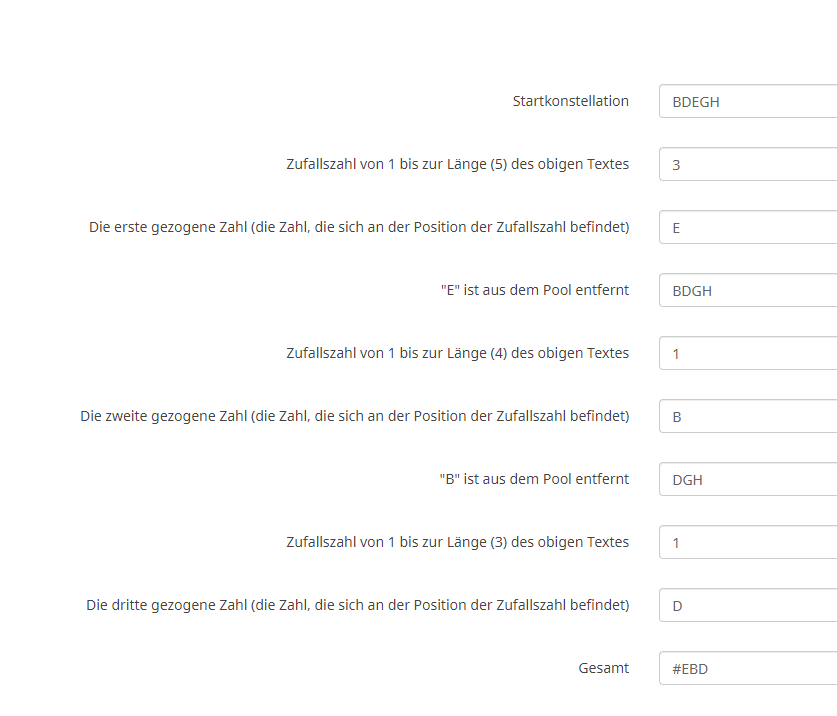This screenshot has width=837, height=716.
Task: Click the Startkonstellation label
Action: coord(570,101)
